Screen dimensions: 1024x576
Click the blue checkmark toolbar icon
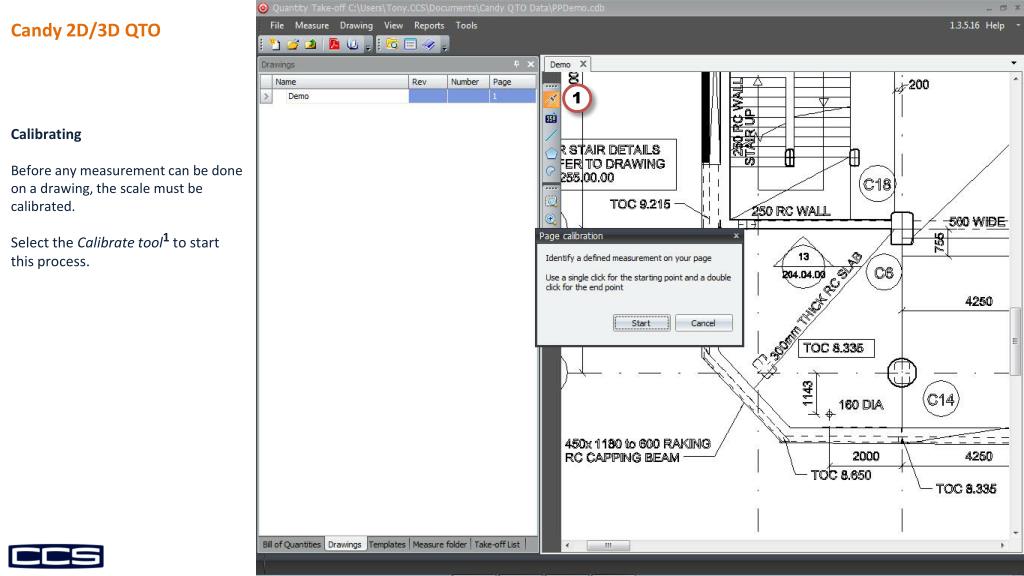(x=428, y=44)
